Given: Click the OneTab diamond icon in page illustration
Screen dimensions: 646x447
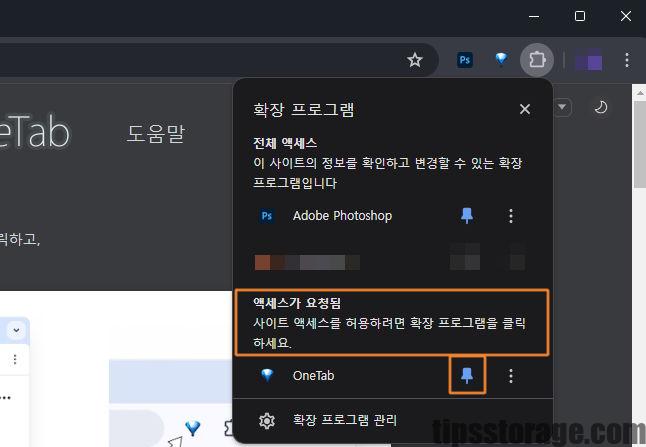Looking at the screenshot, I should (192, 427).
